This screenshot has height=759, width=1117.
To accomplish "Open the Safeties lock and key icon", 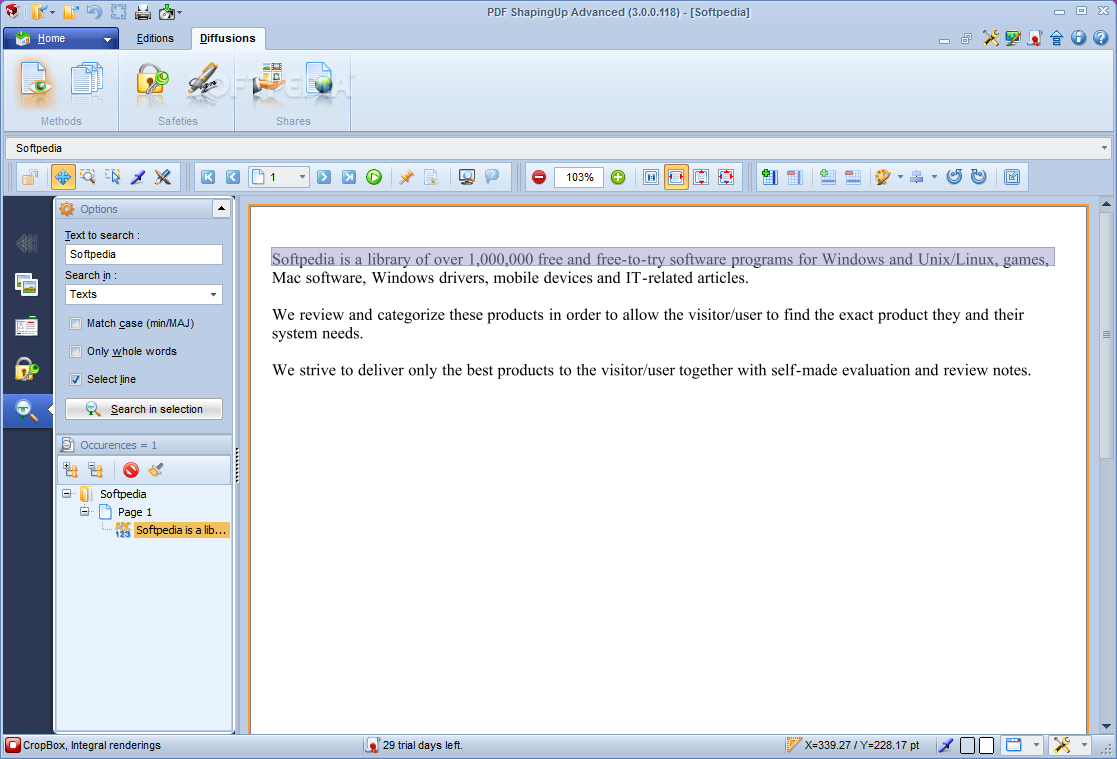I will [x=152, y=82].
